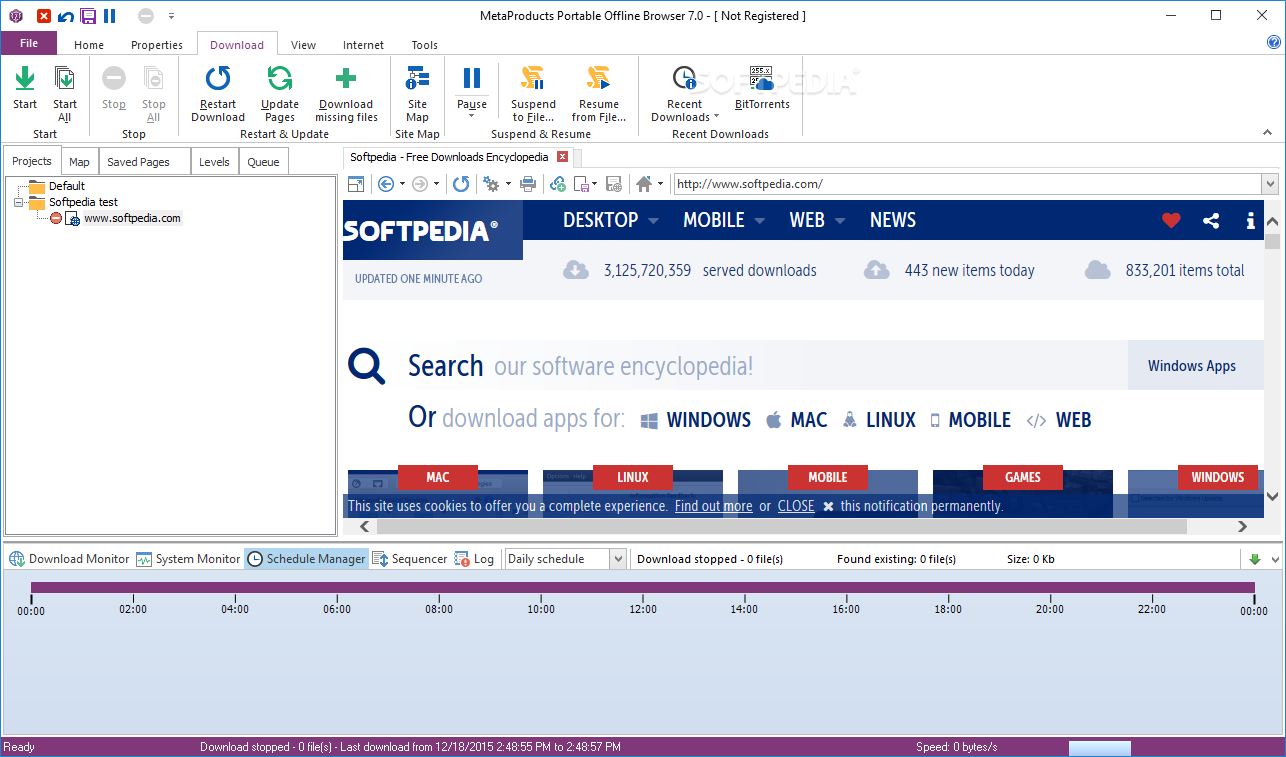The image size is (1286, 757).
Task: Open the Daily schedule dropdown
Action: (x=618, y=559)
